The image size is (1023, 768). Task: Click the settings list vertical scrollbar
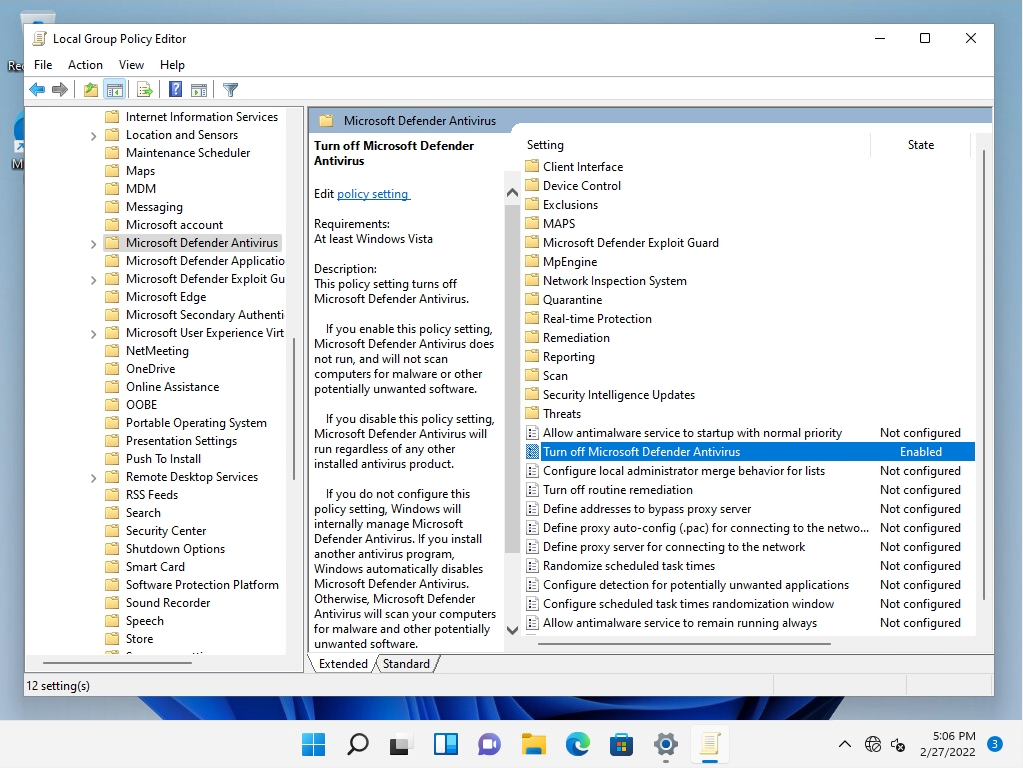point(983,375)
